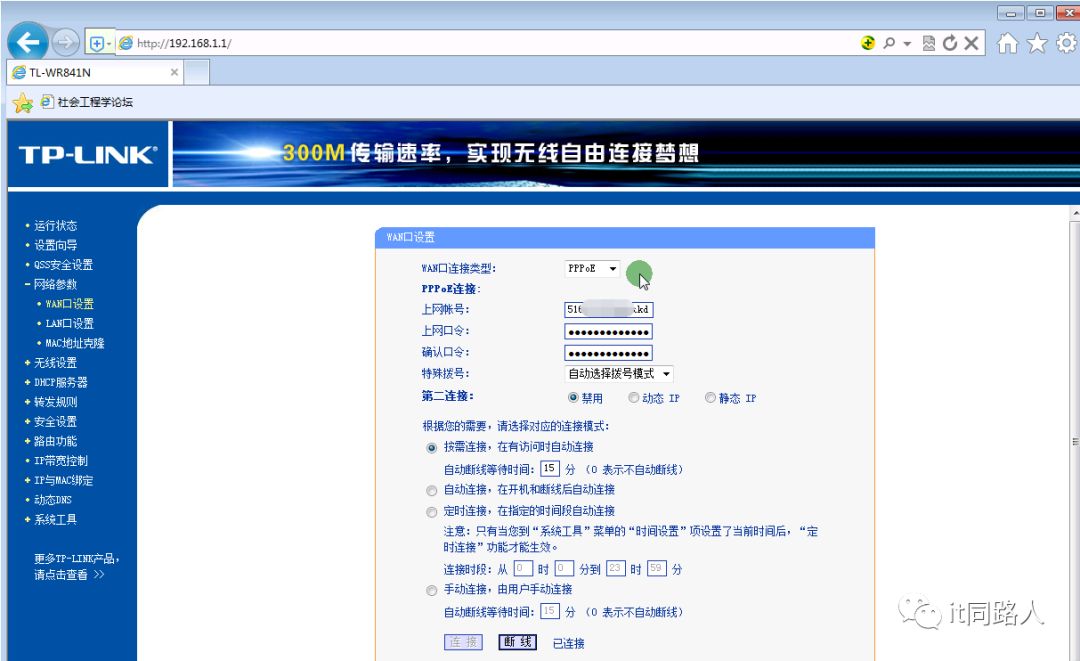The width and height of the screenshot is (1080, 661).
Task: Collapse the 网络参数 menu section
Action: [55, 284]
